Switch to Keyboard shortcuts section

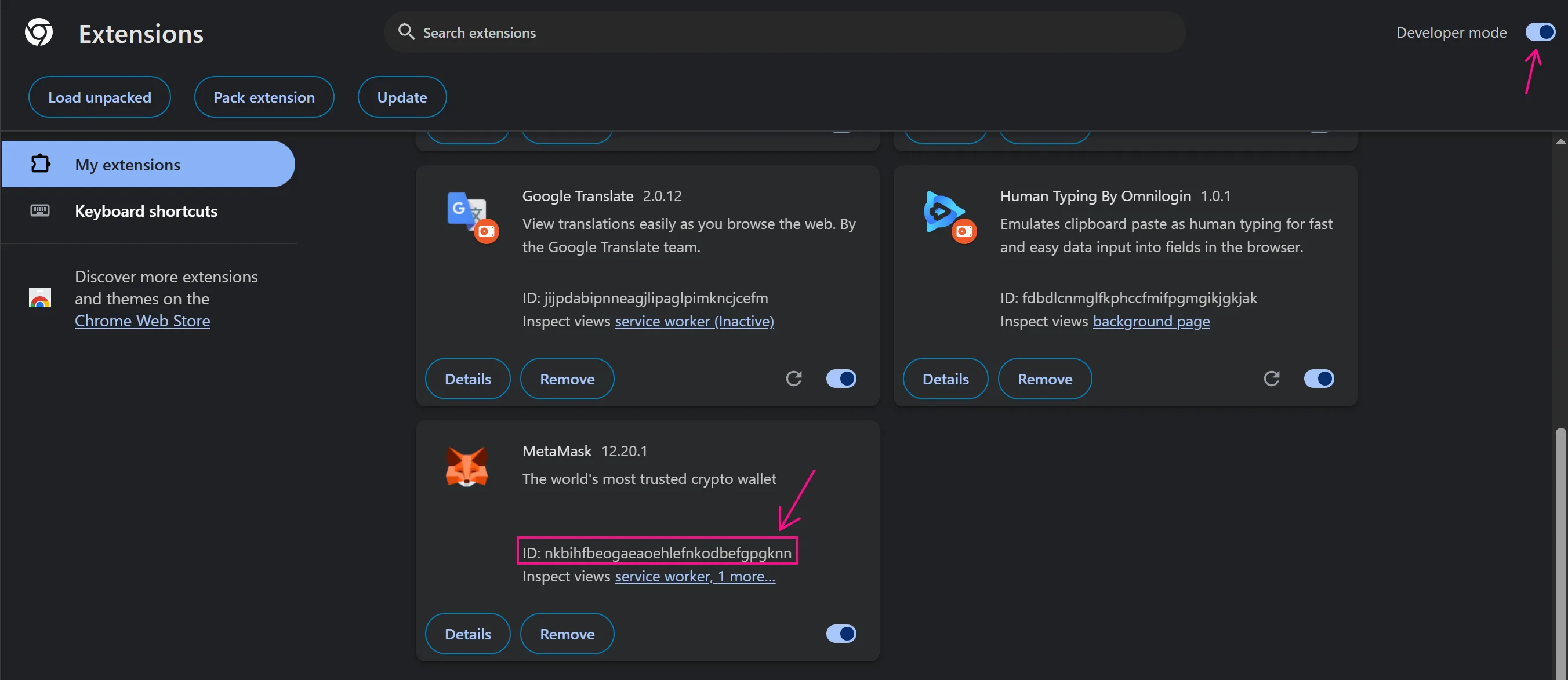tap(146, 211)
